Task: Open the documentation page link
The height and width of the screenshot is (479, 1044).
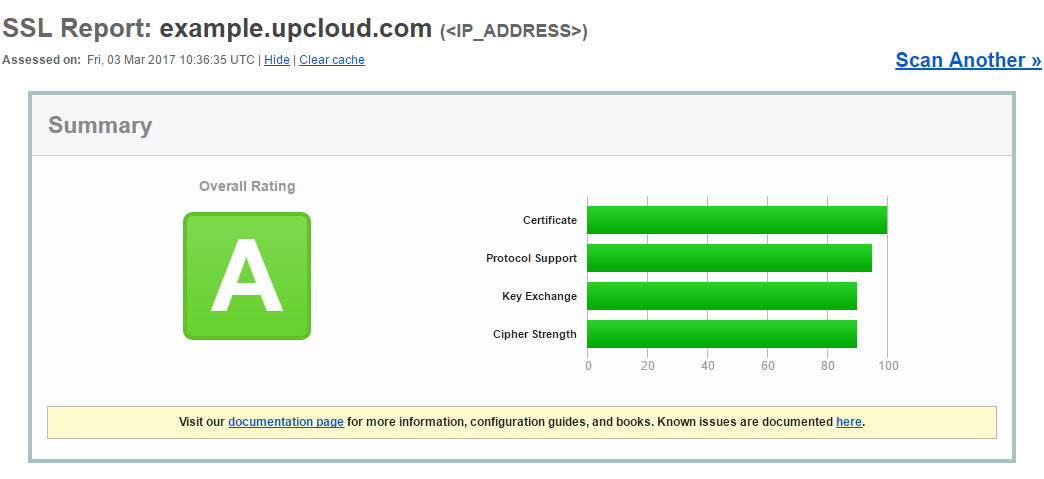Action: click(286, 422)
